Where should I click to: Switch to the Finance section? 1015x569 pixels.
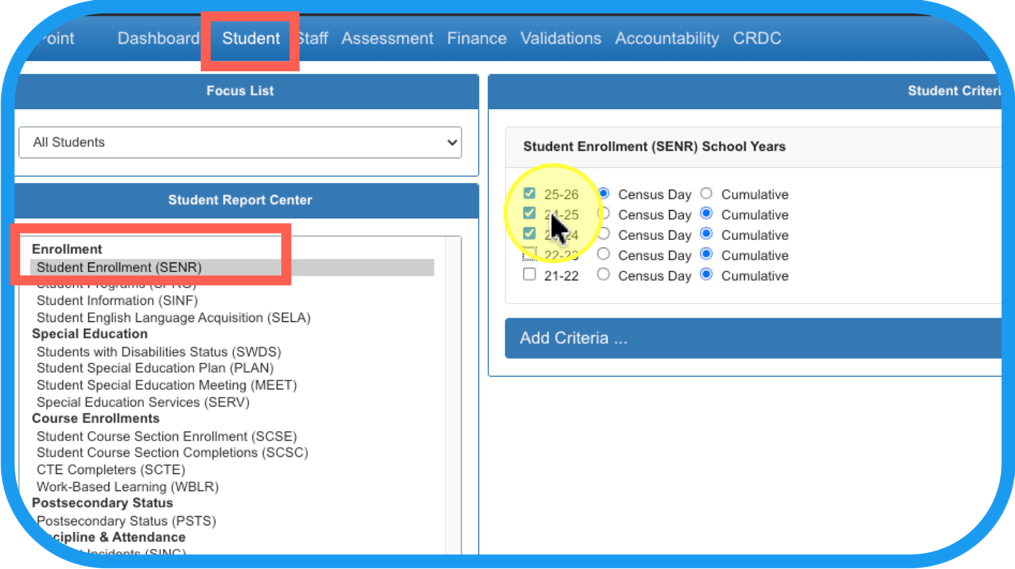coord(476,39)
